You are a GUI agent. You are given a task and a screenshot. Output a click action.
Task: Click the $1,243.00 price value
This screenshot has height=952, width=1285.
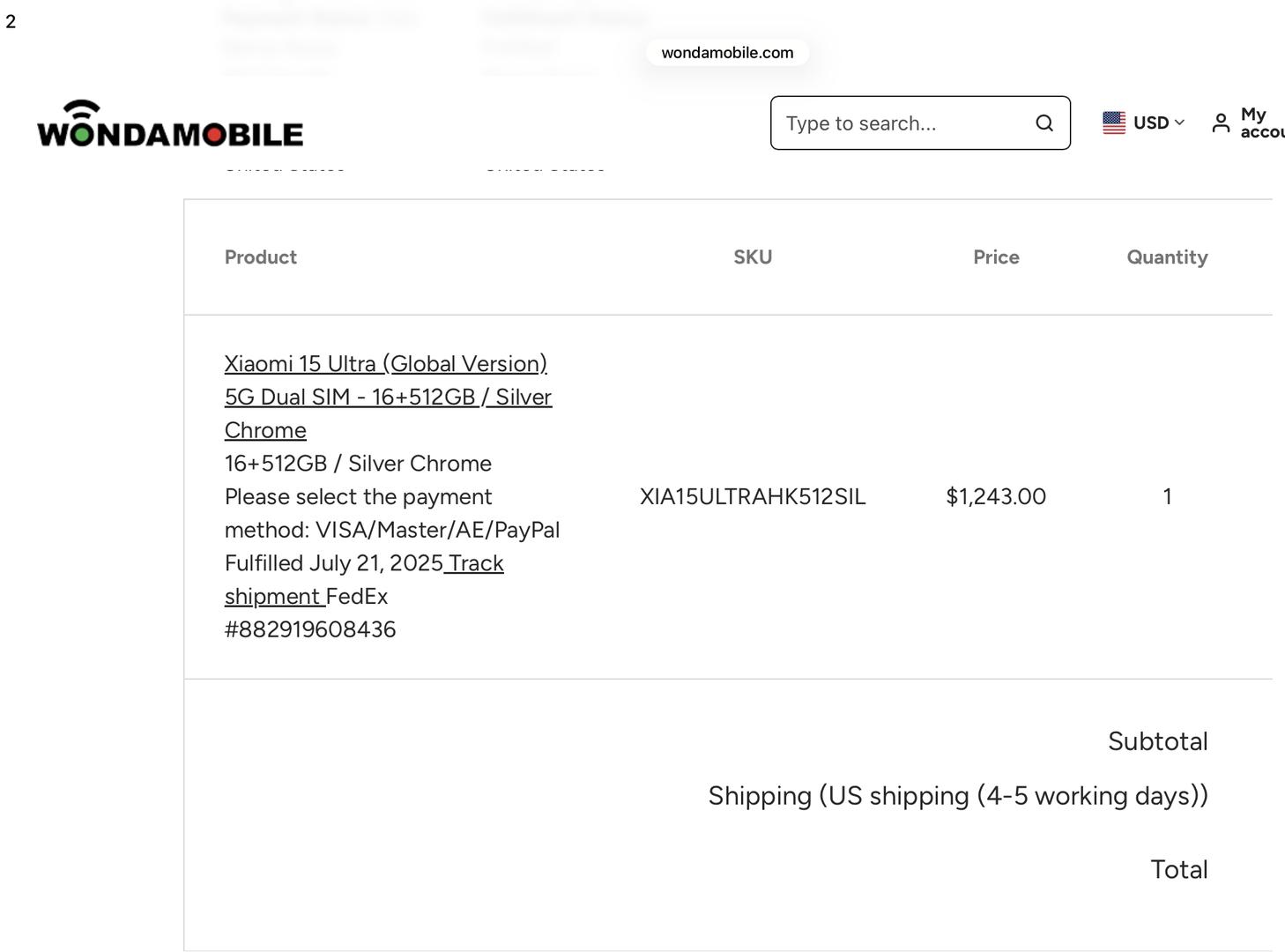(996, 497)
